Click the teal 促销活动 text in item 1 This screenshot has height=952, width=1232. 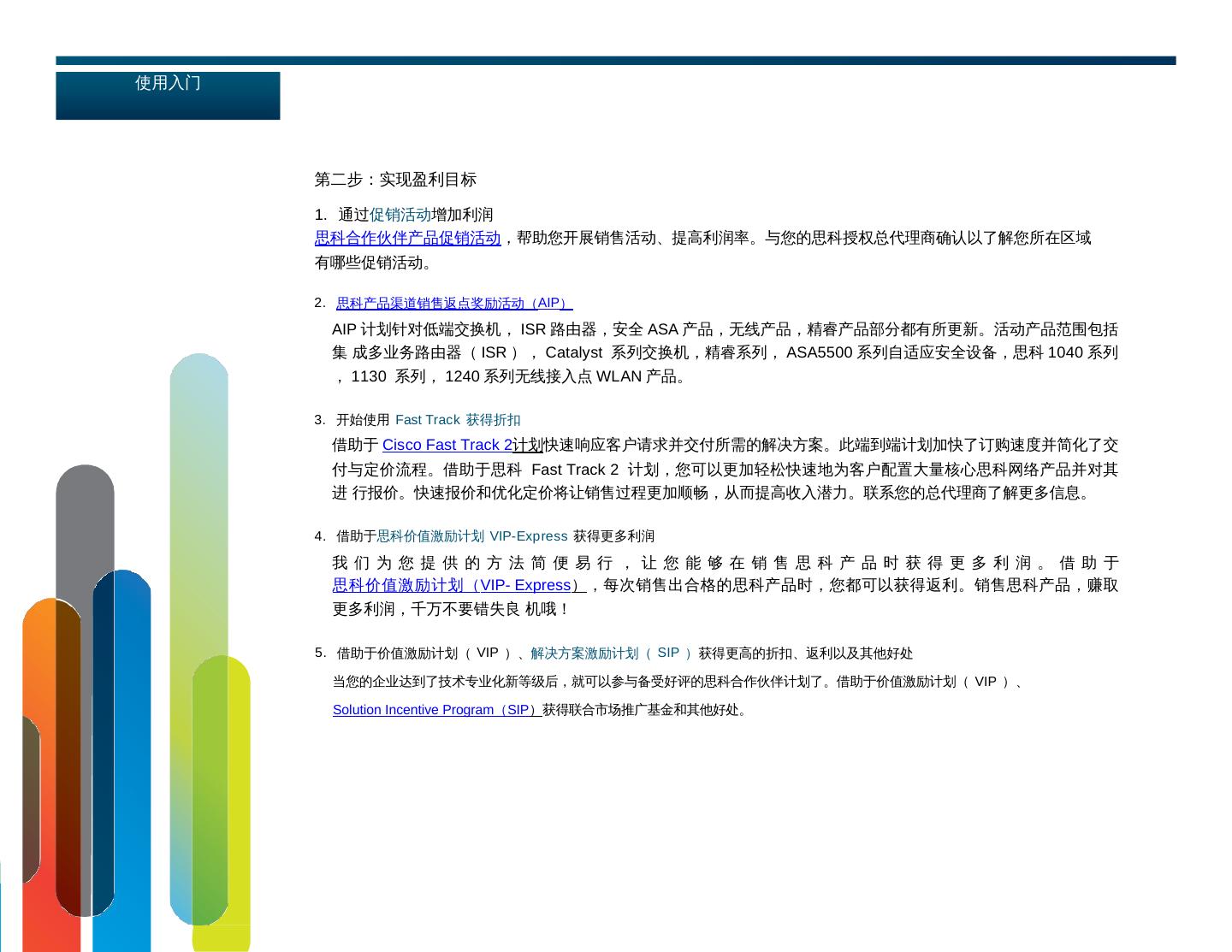(400, 214)
